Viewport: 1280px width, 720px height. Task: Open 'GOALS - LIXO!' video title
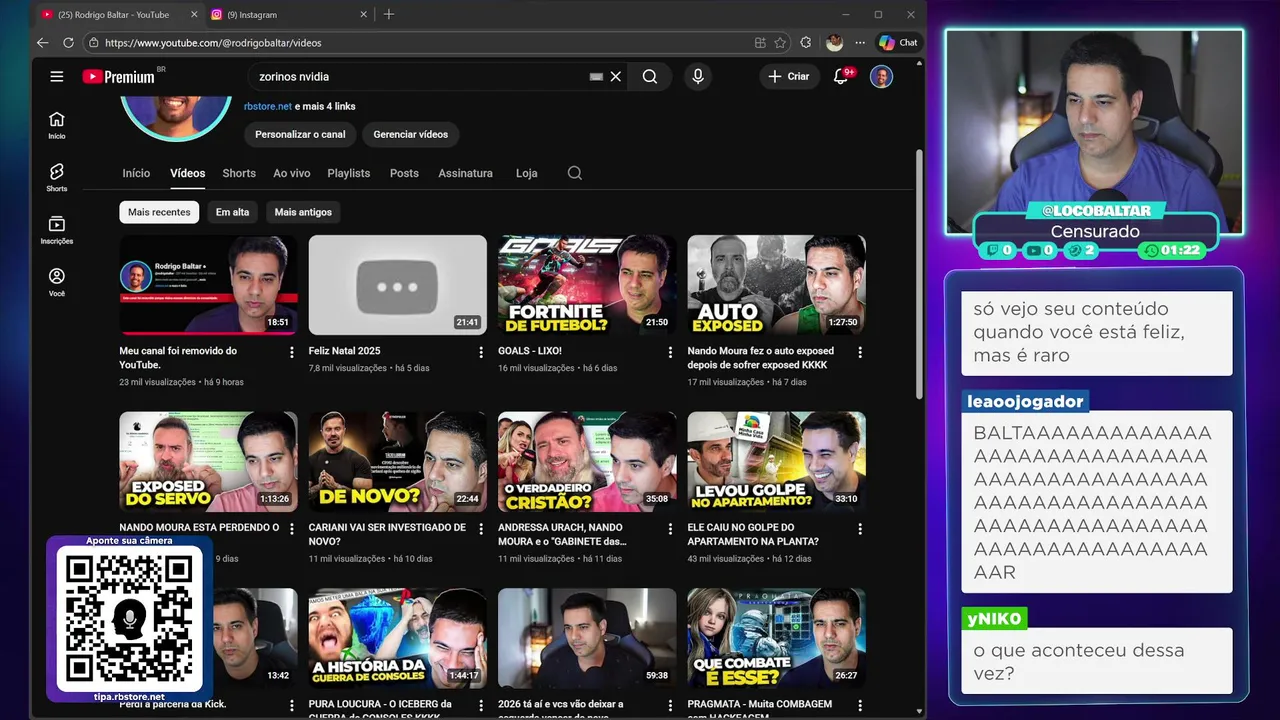pos(530,351)
